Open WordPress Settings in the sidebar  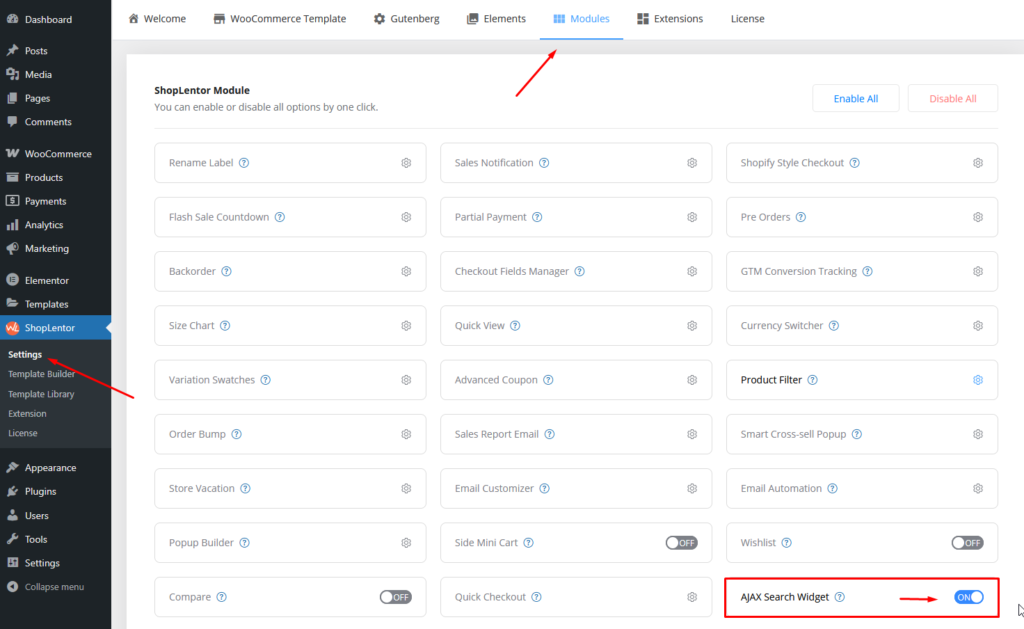tap(56, 562)
